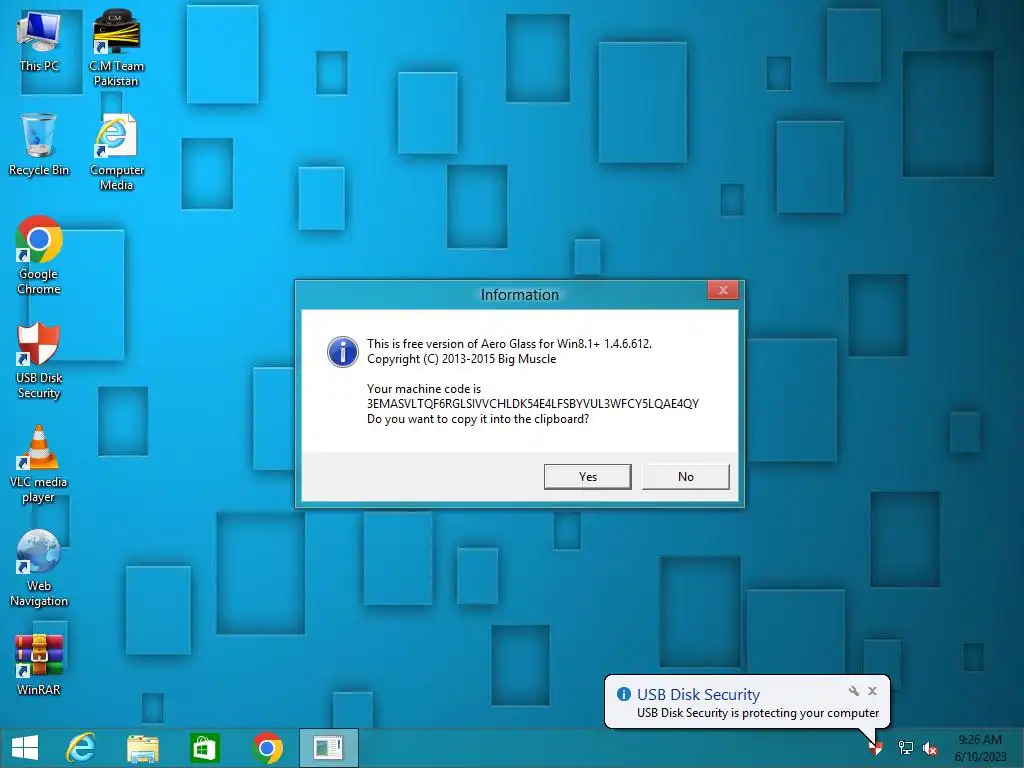
Task: Open Computer Media shortcut
Action: click(x=116, y=152)
